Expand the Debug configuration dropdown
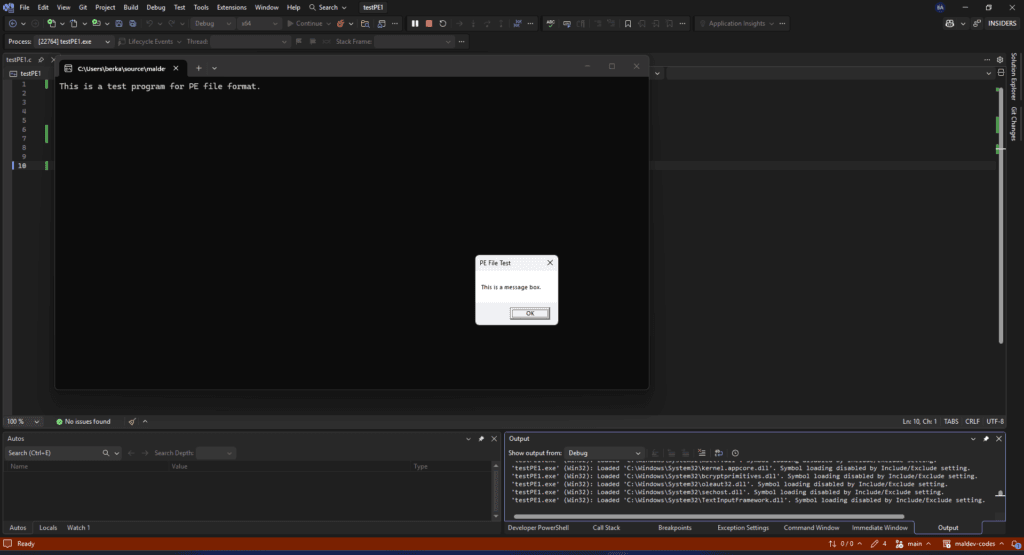The height and width of the screenshot is (555, 1024). [211, 23]
